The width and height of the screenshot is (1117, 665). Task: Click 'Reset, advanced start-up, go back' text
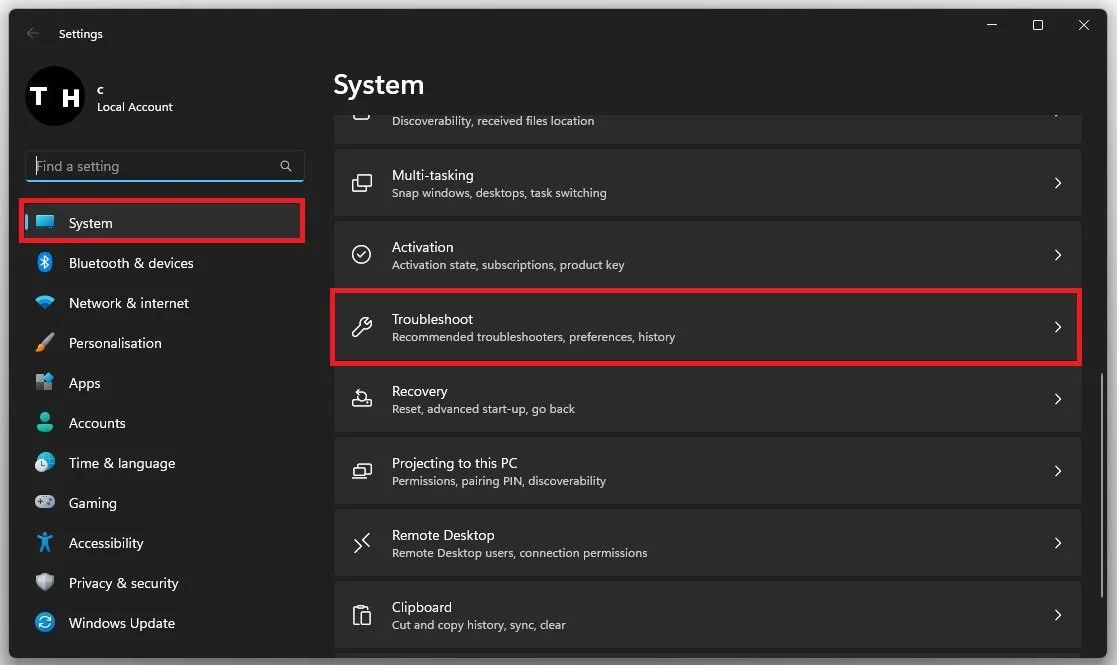(x=483, y=409)
